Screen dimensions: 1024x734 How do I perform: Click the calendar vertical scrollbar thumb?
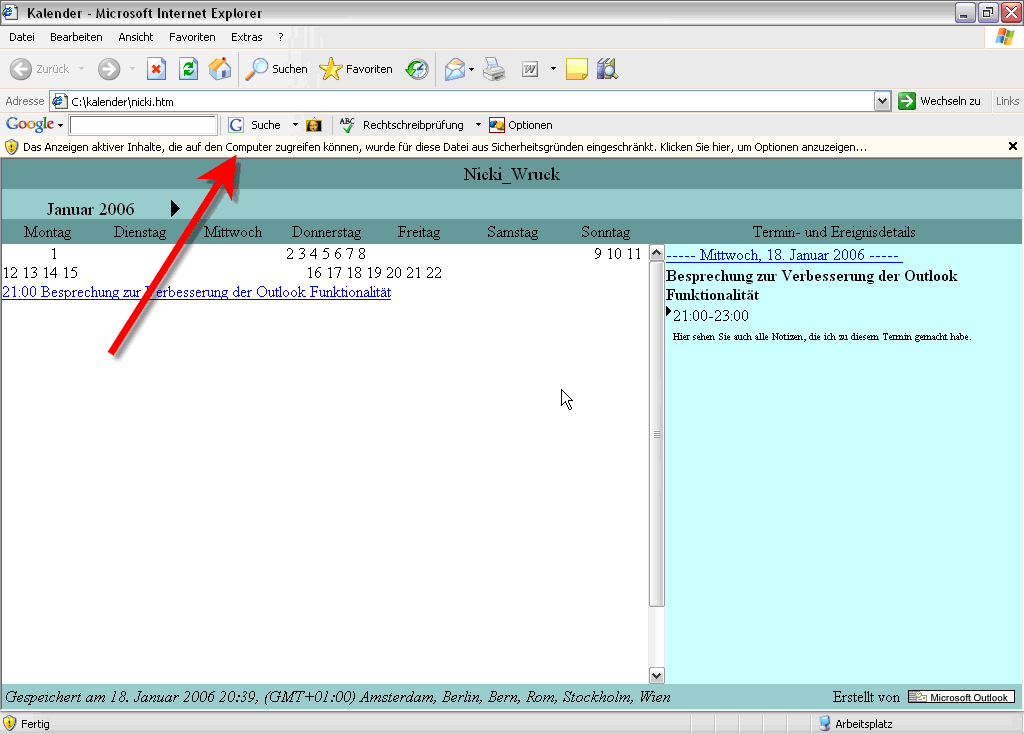(656, 434)
